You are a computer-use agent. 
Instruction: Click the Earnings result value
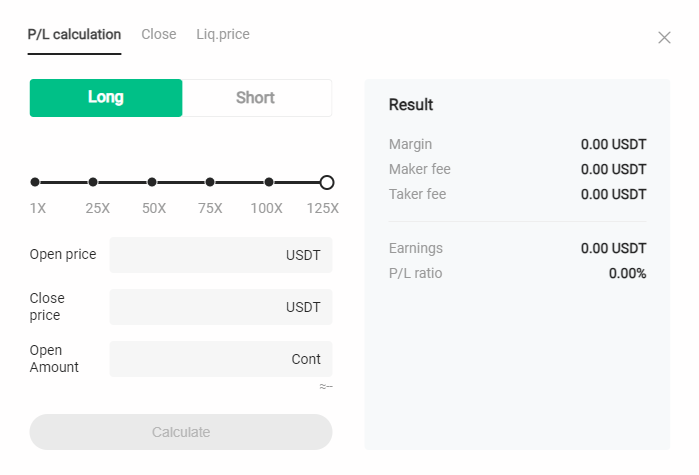pyautogui.click(x=613, y=248)
